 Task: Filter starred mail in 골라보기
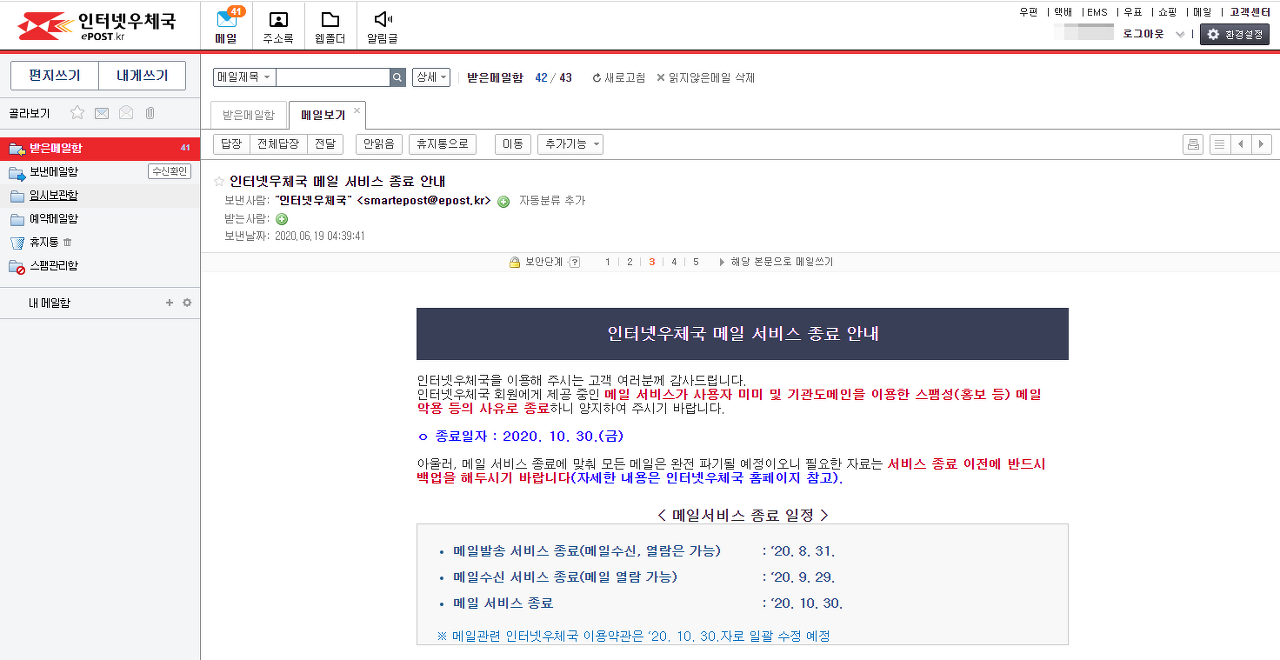tap(77, 113)
